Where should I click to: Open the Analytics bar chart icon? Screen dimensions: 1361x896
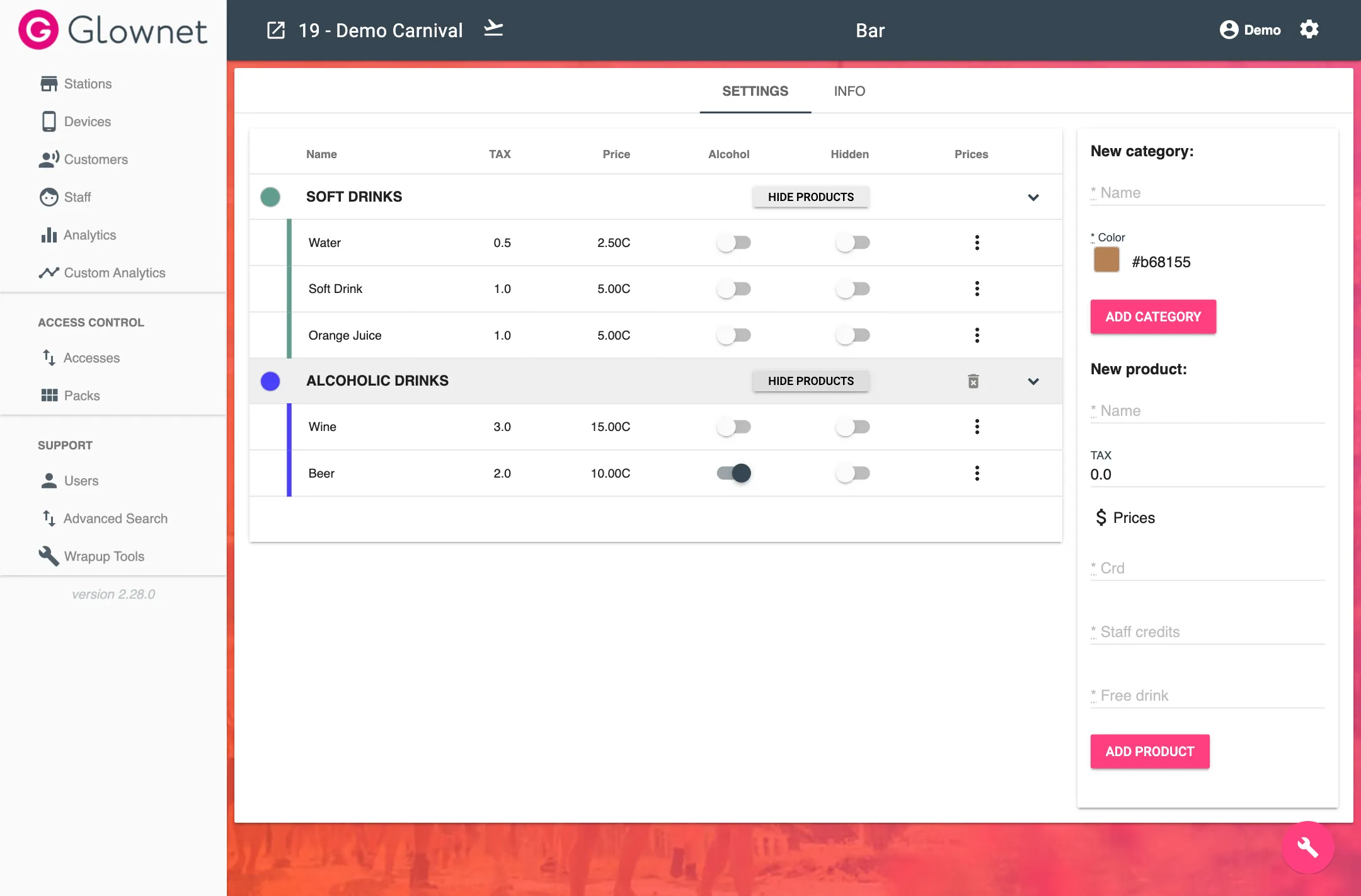click(49, 235)
